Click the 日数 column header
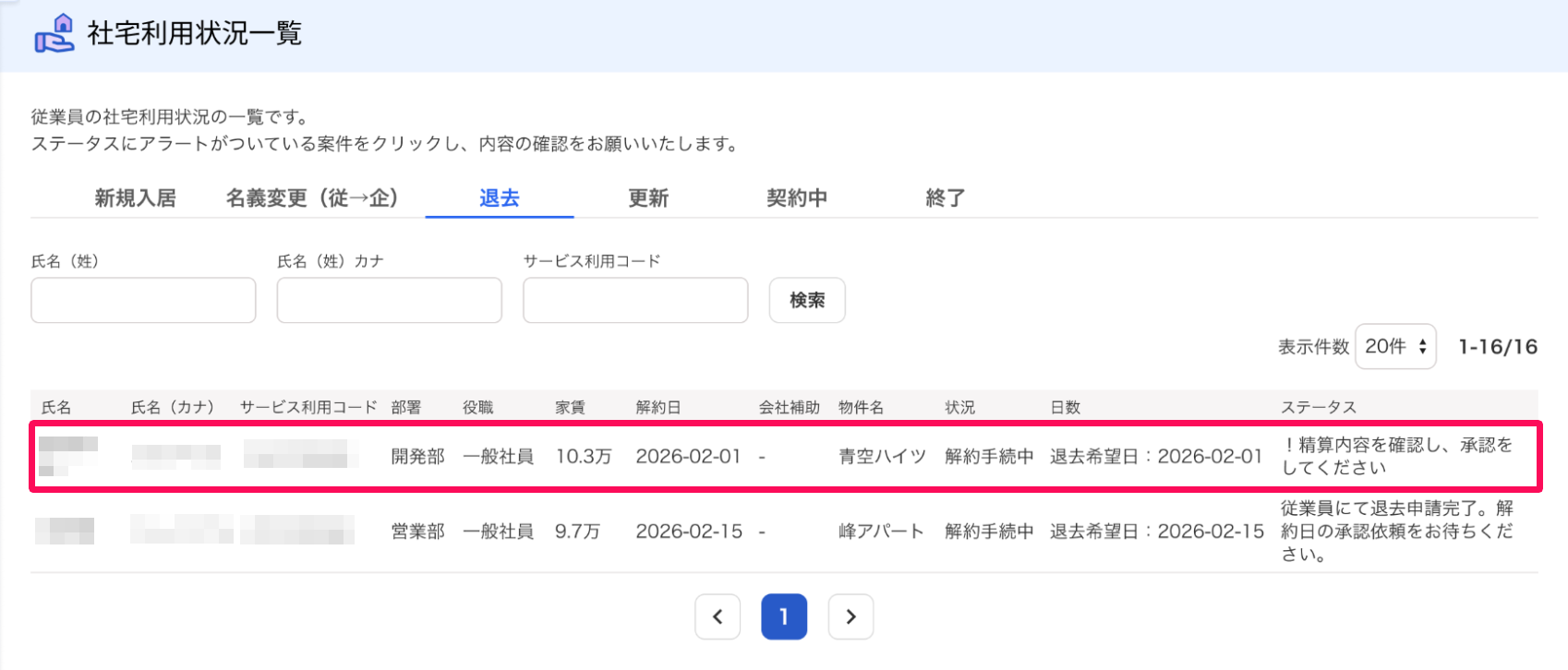Image resolution: width=1568 pixels, height=670 pixels. pyautogui.click(x=1066, y=407)
